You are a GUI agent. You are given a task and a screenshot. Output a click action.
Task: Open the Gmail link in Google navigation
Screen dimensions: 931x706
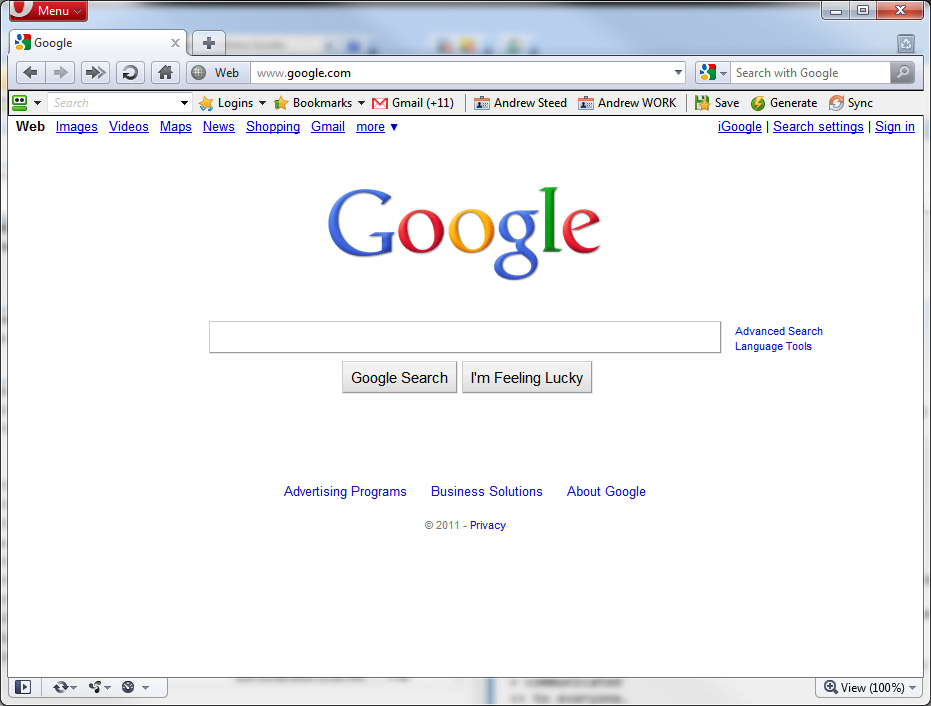pos(328,126)
